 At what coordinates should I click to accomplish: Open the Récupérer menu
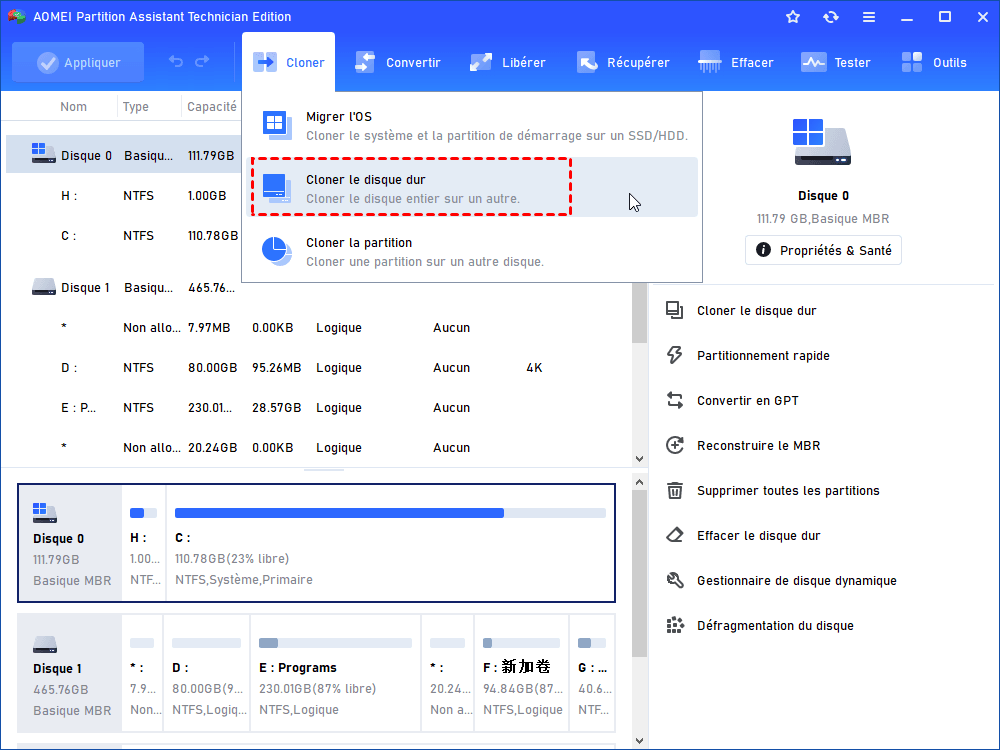(x=622, y=62)
